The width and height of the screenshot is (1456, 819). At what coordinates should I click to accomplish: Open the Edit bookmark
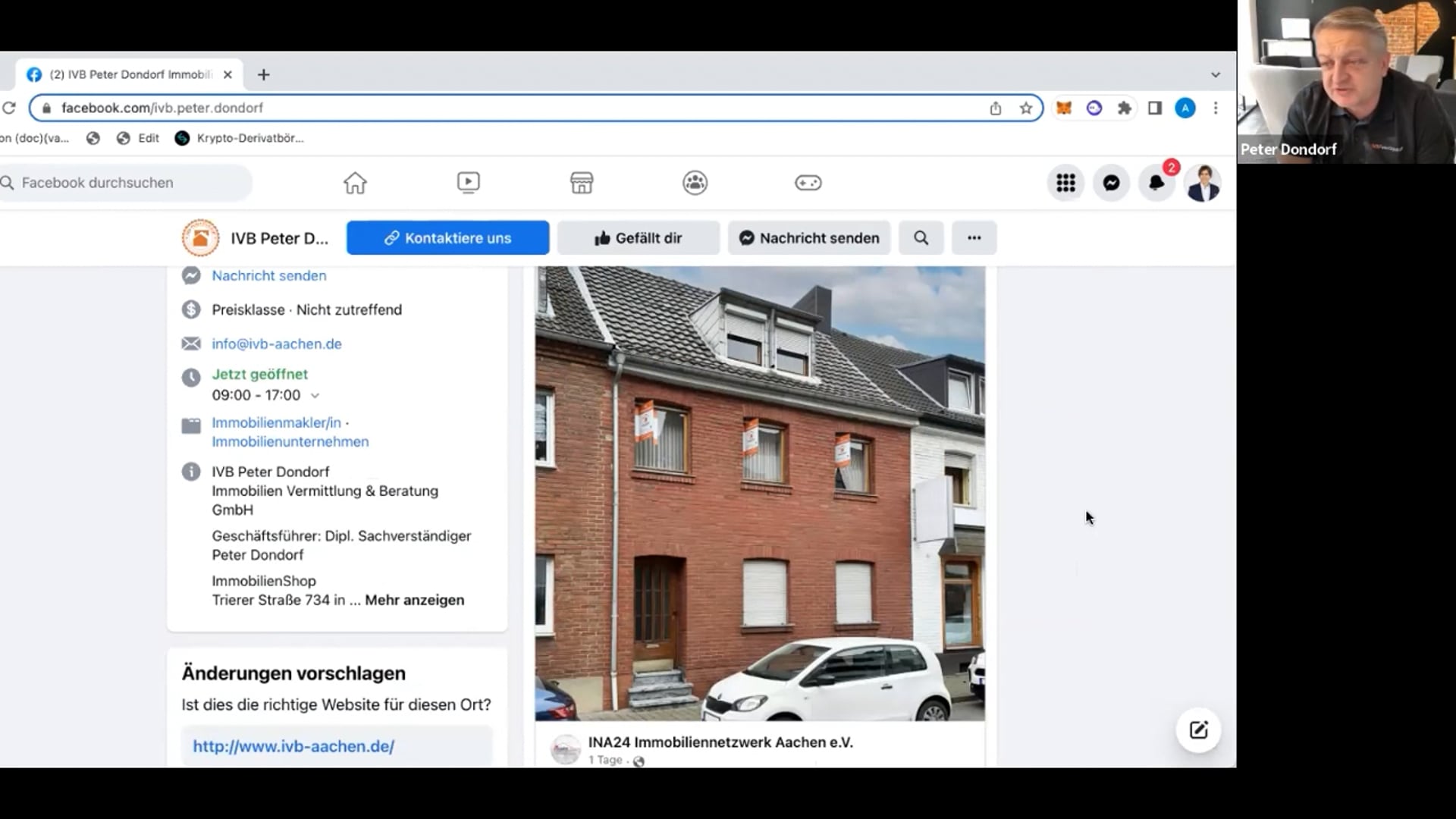coord(138,138)
